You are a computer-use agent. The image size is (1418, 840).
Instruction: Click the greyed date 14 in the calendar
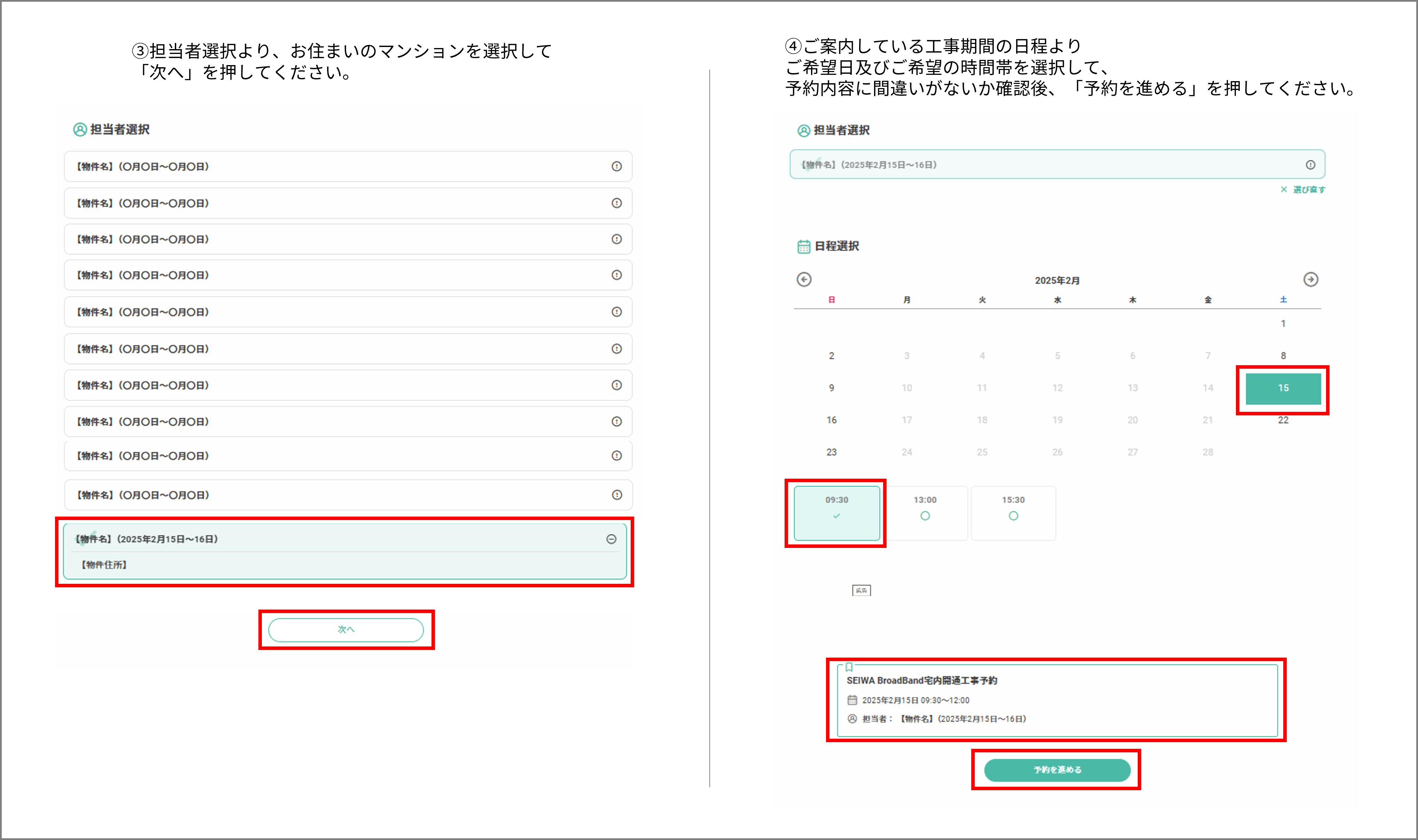(x=1208, y=388)
